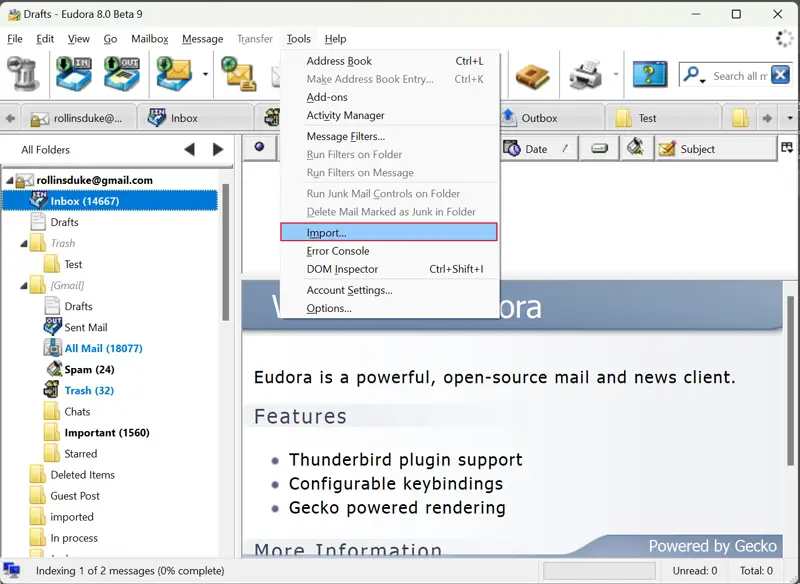800x584 pixels.
Task: Select the Sent Mail folder
Action: pos(86,327)
